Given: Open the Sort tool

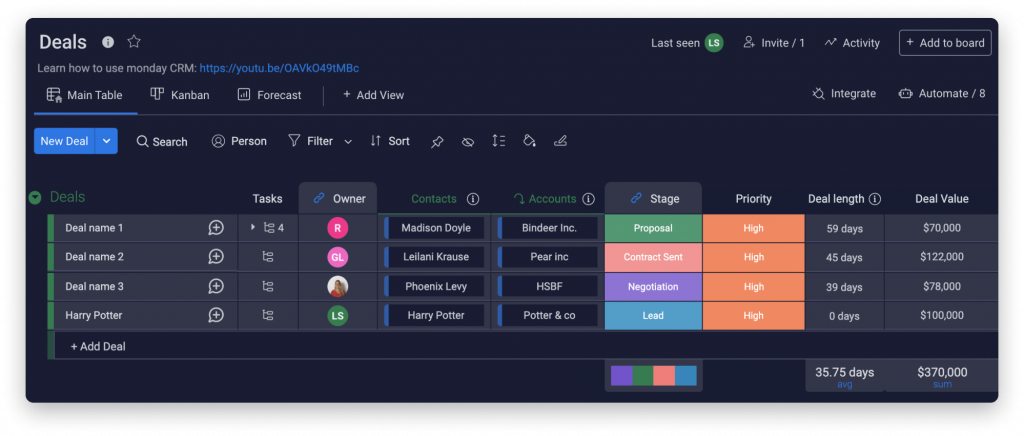Looking at the screenshot, I should (390, 141).
